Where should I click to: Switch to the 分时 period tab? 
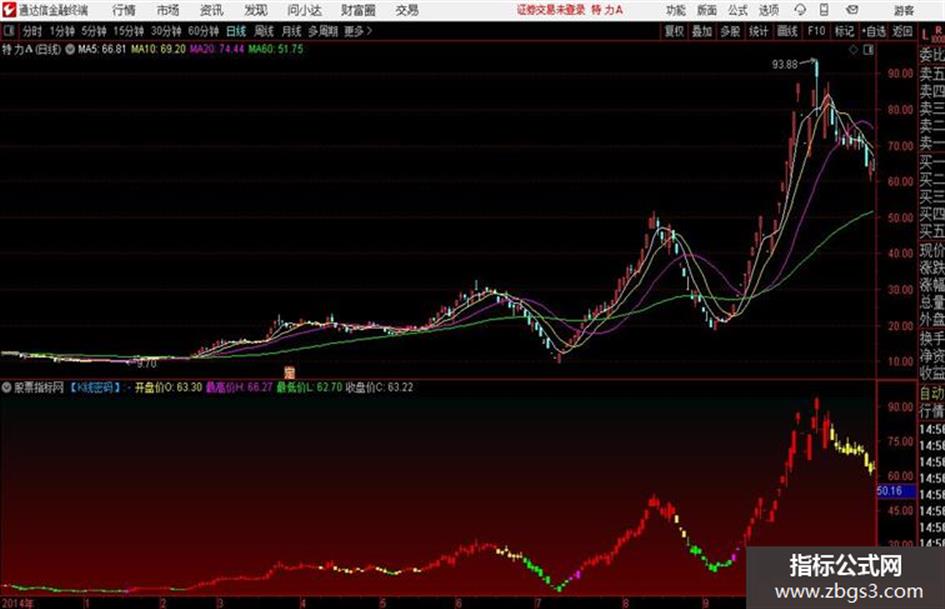click(x=32, y=31)
